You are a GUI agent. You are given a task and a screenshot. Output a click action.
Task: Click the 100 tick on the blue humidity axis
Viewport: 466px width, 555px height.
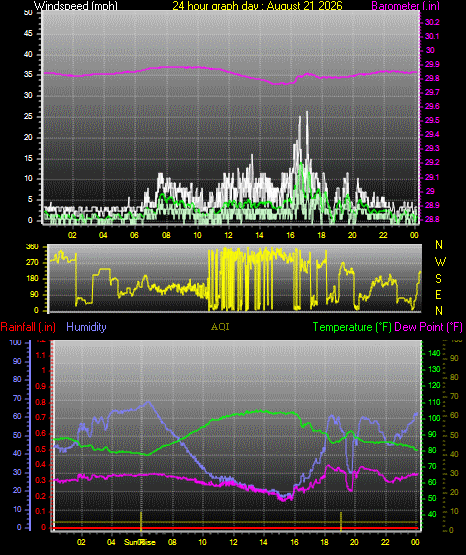[16, 342]
